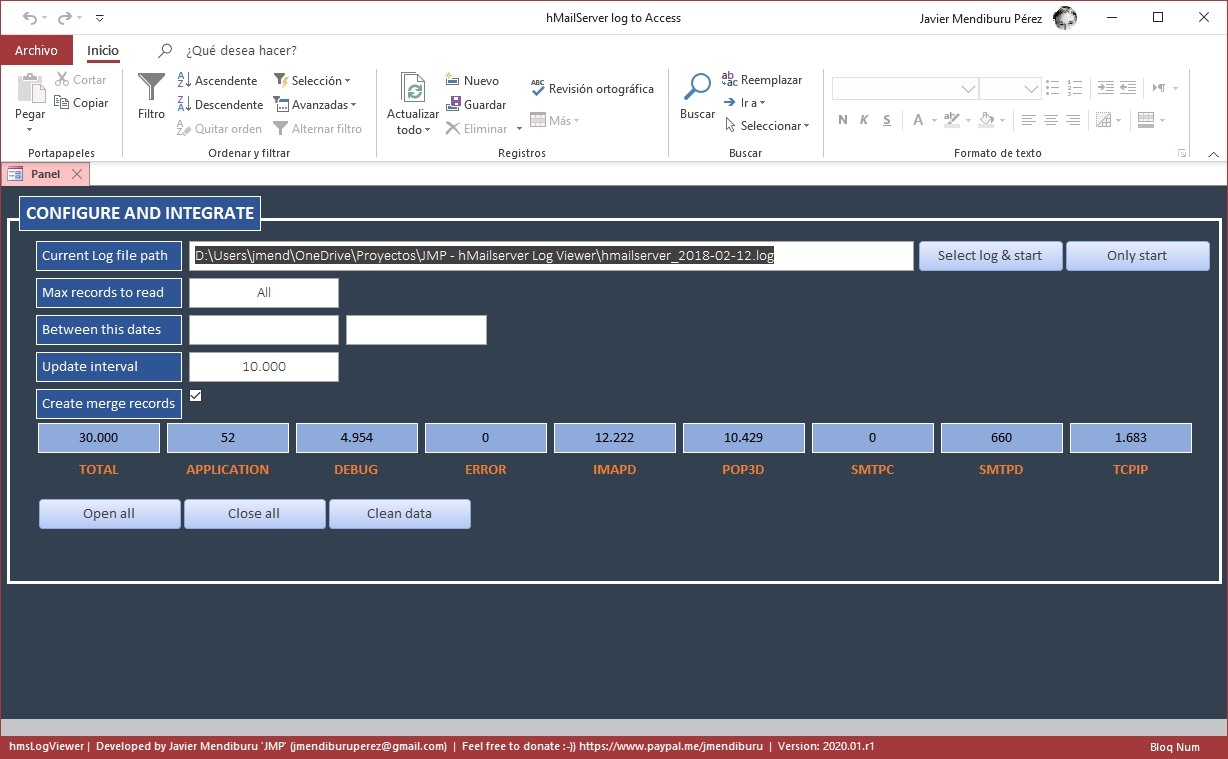The image size is (1228, 759).
Task: Open the text highlight color dropdown
Action: click(969, 120)
